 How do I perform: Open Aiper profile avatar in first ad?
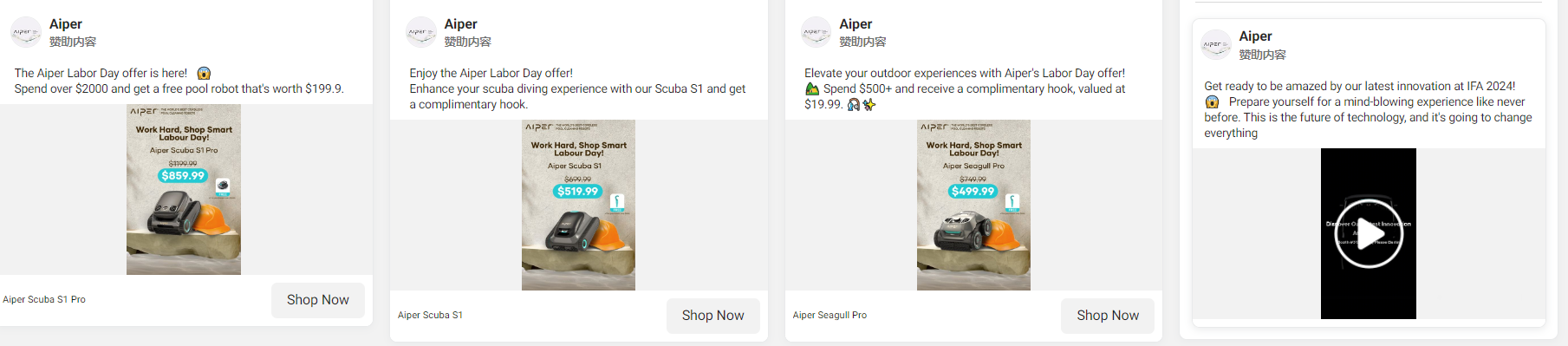(26, 32)
